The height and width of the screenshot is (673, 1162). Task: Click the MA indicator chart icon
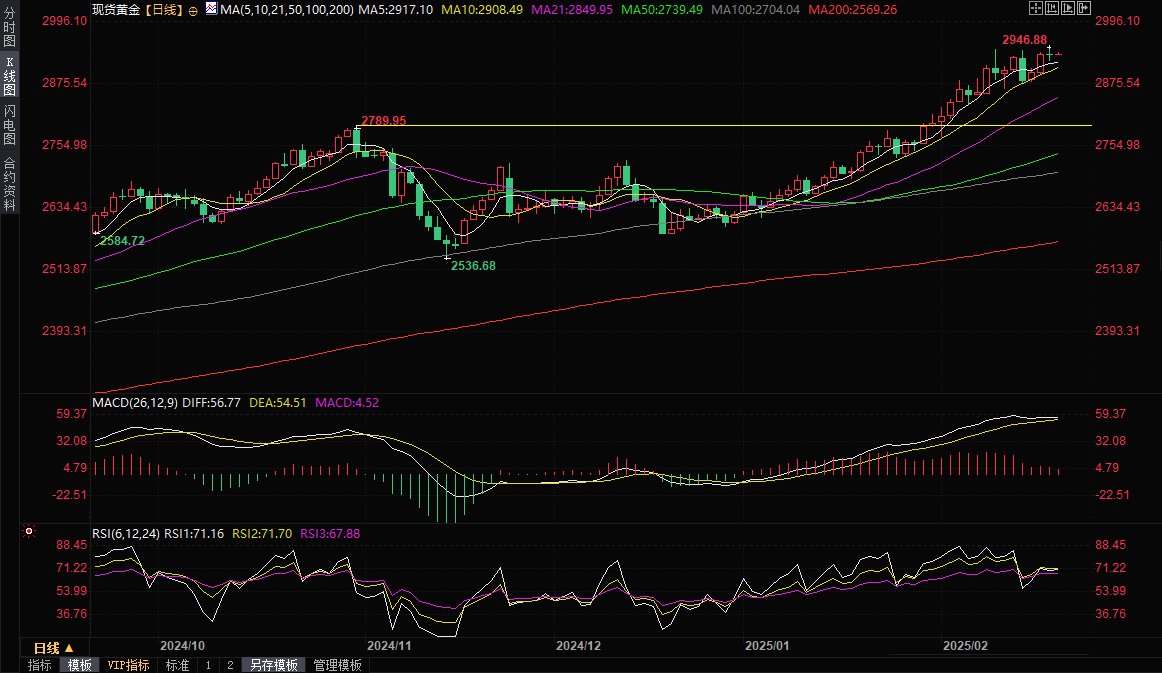click(210, 9)
